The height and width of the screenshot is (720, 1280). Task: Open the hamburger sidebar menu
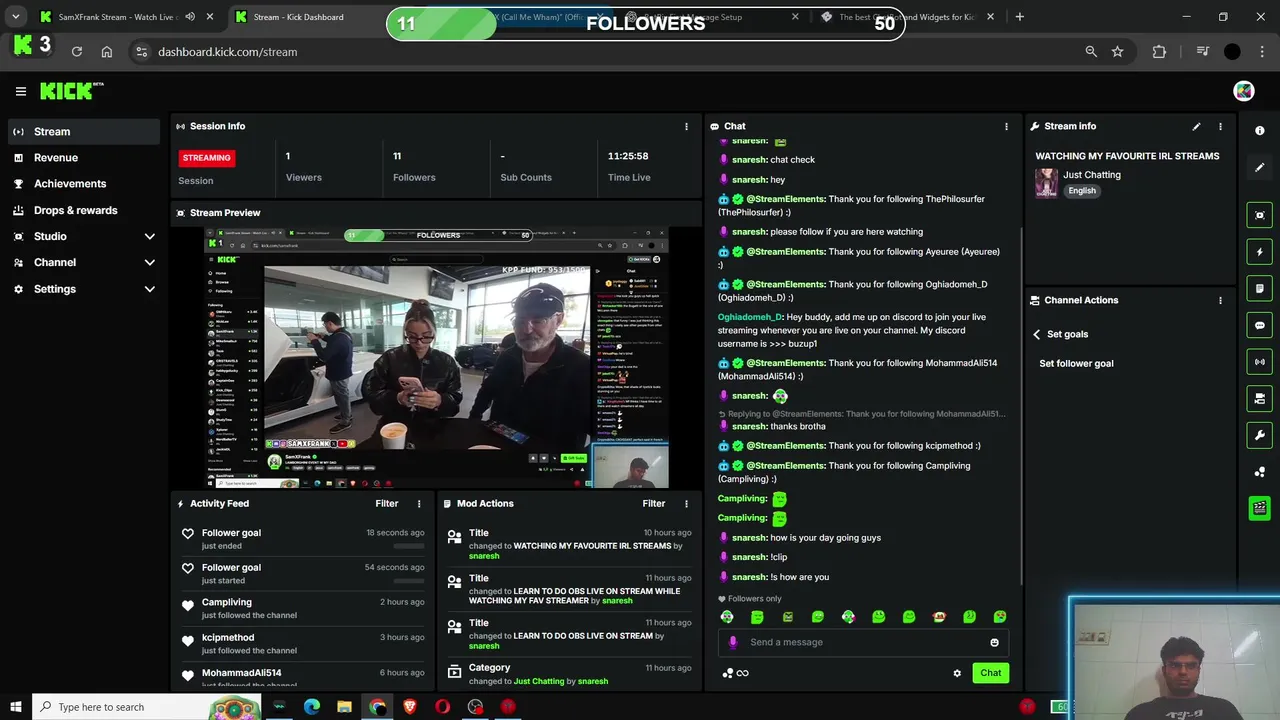pyautogui.click(x=20, y=91)
